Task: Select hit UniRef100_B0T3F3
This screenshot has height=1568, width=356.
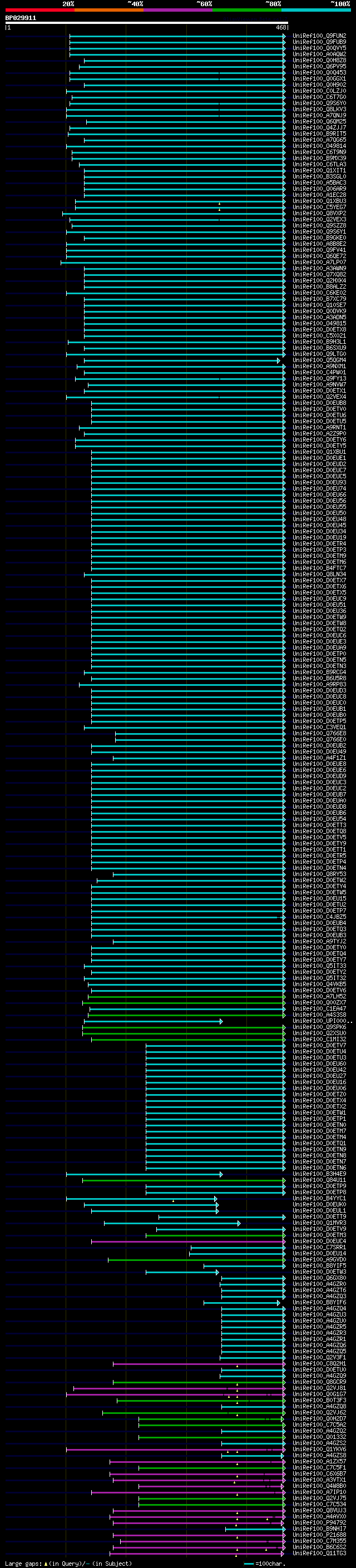Action: point(319,1400)
